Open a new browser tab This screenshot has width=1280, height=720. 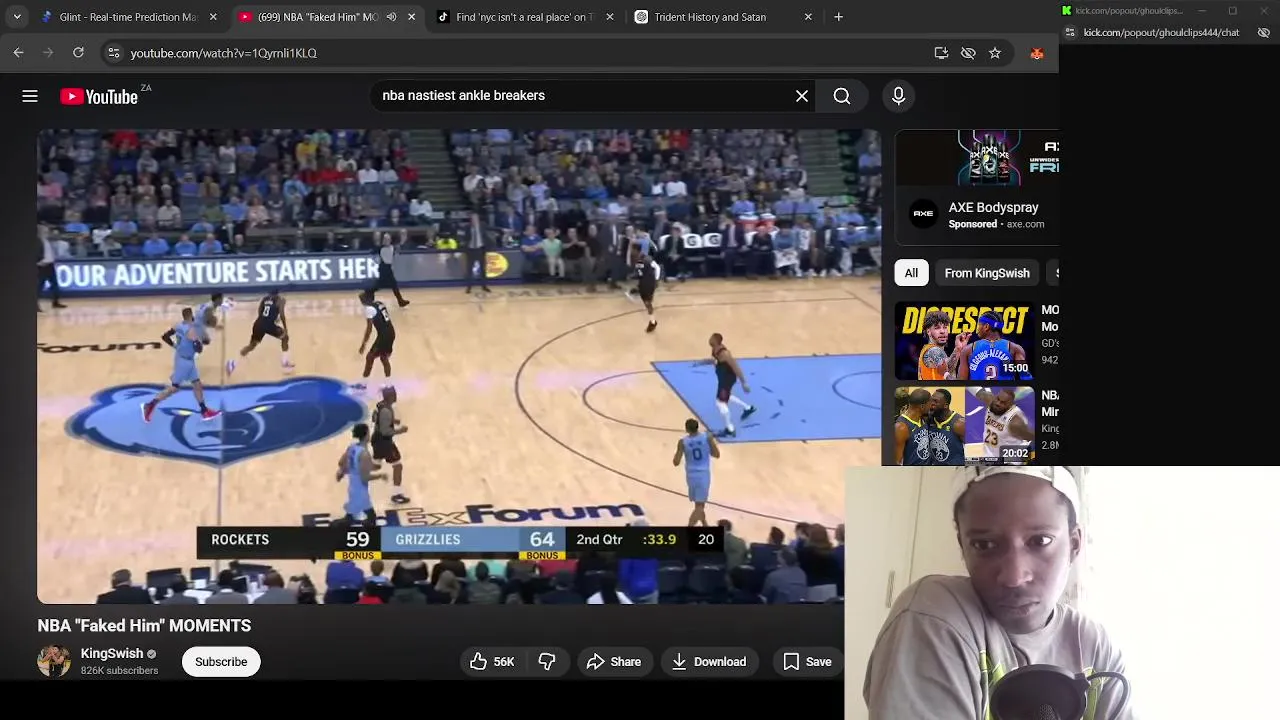[839, 17]
